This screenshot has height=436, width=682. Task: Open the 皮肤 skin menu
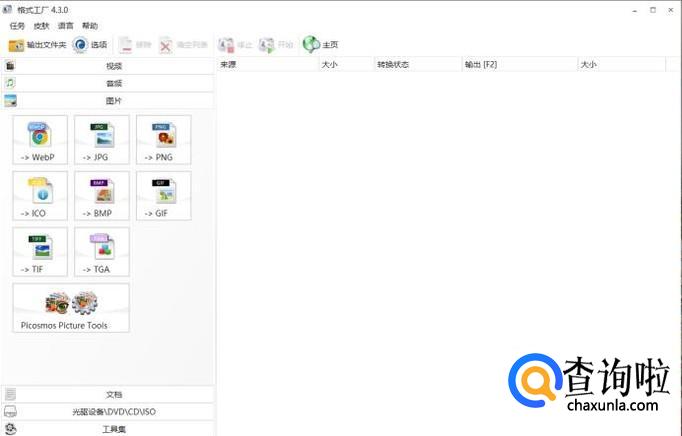(41, 26)
